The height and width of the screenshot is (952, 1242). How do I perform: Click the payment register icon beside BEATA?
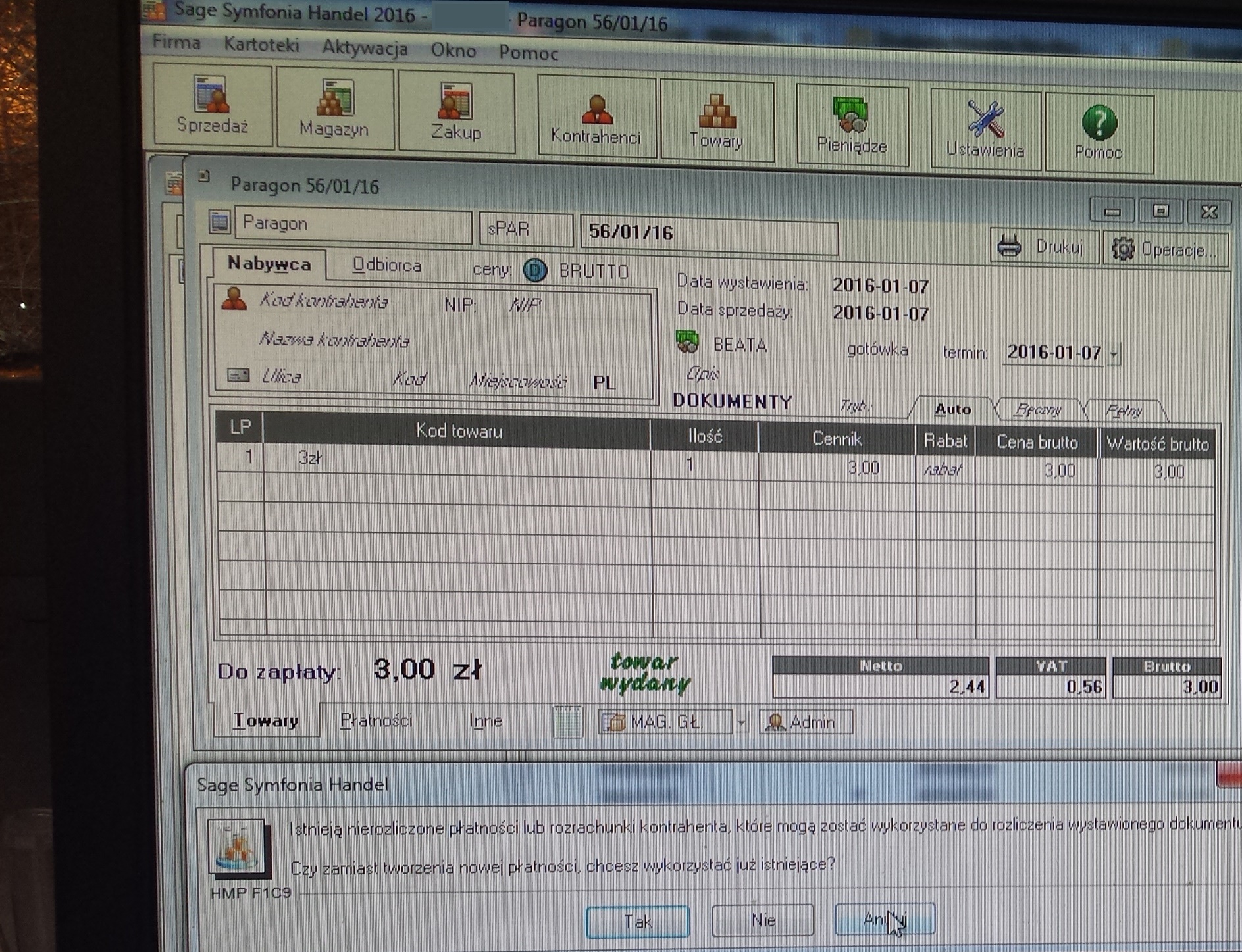(687, 341)
